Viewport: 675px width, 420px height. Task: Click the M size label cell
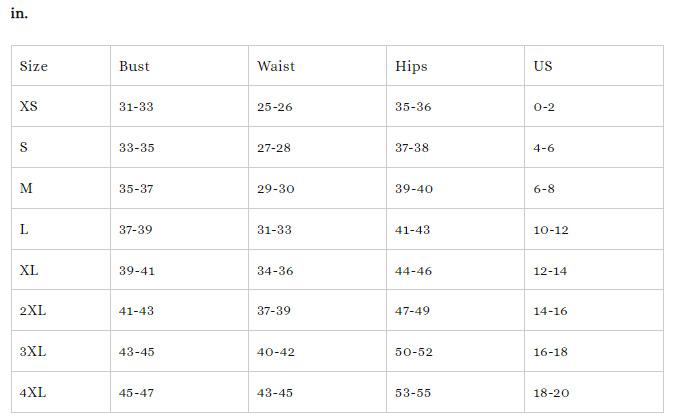click(x=27, y=188)
